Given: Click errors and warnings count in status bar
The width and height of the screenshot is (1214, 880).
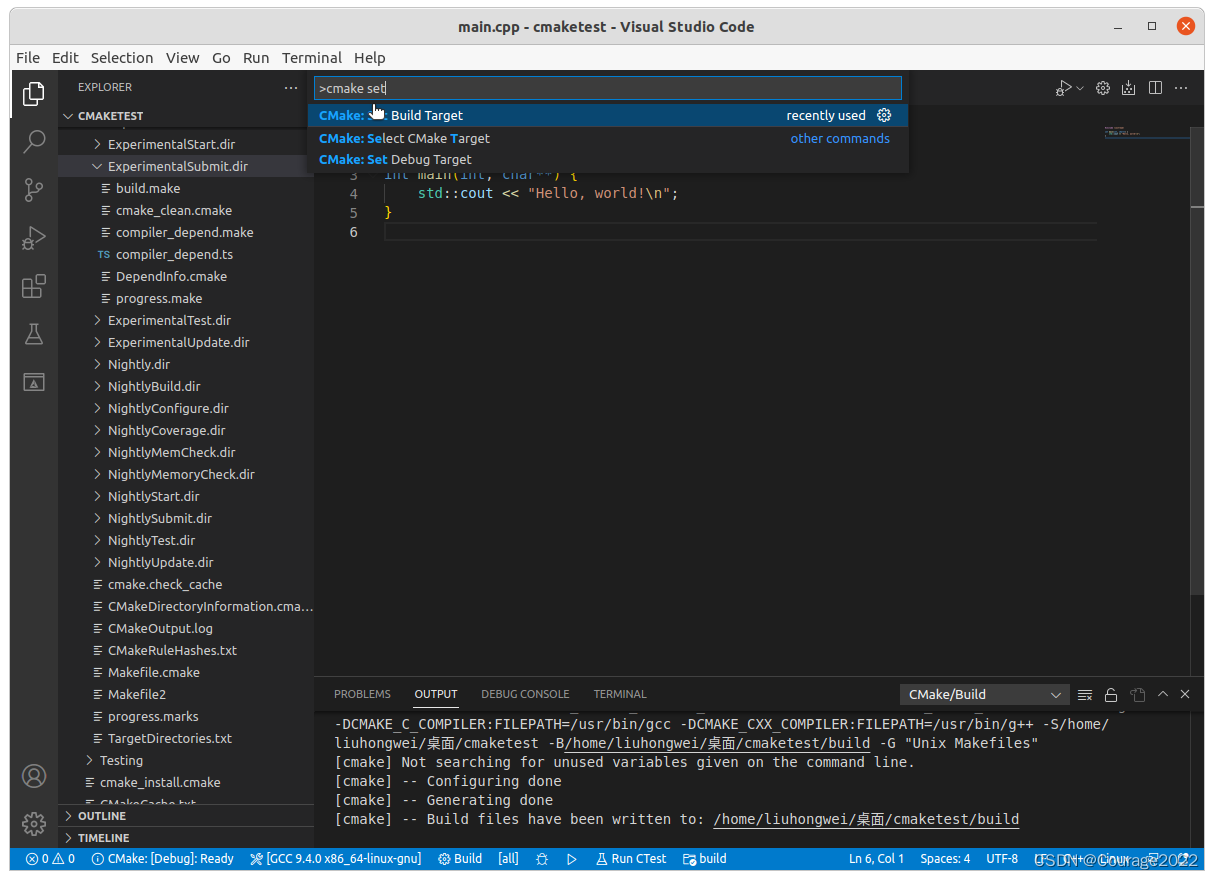Looking at the screenshot, I should pos(50,859).
